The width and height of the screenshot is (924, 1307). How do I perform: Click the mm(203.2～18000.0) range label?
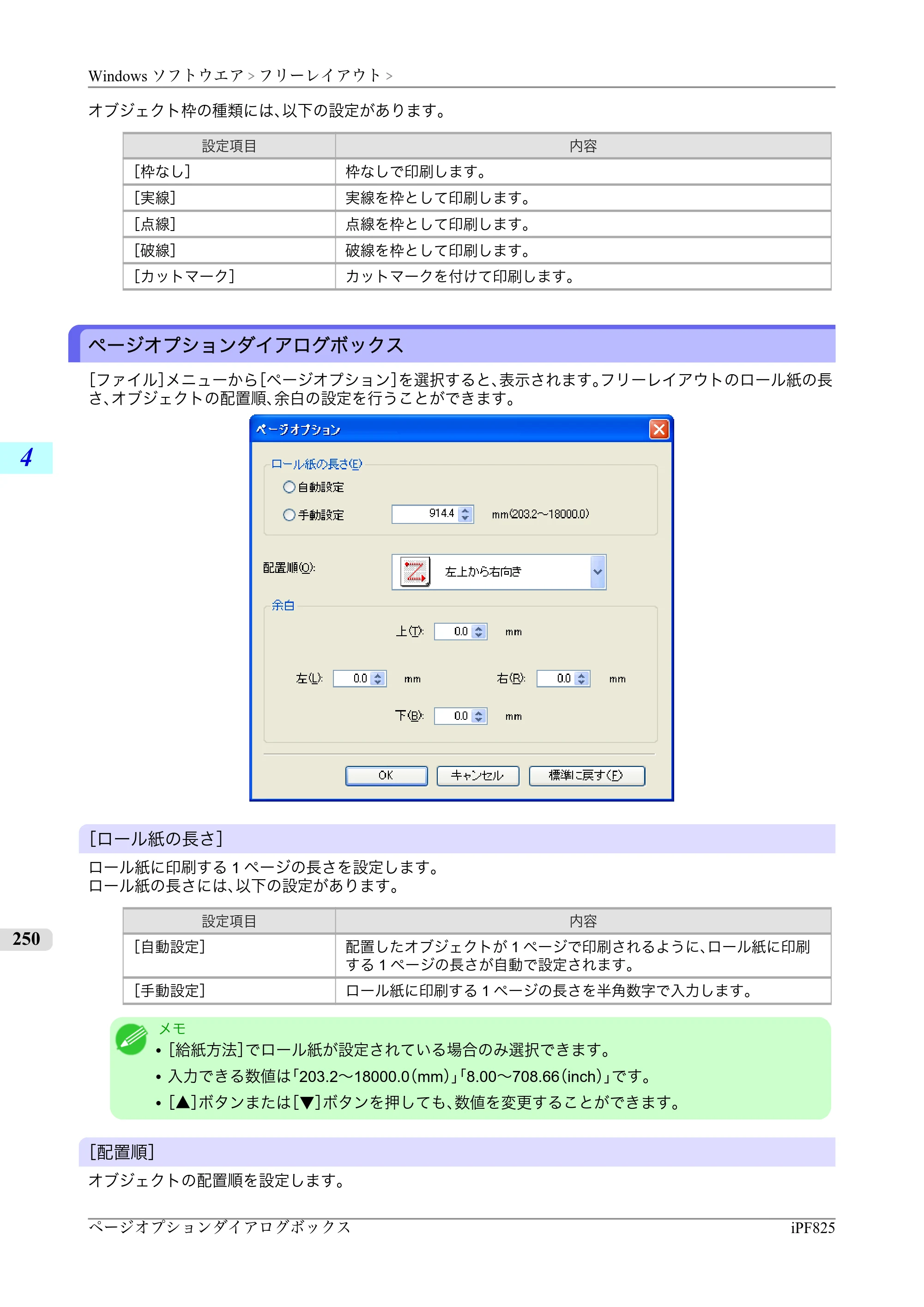coord(541,515)
